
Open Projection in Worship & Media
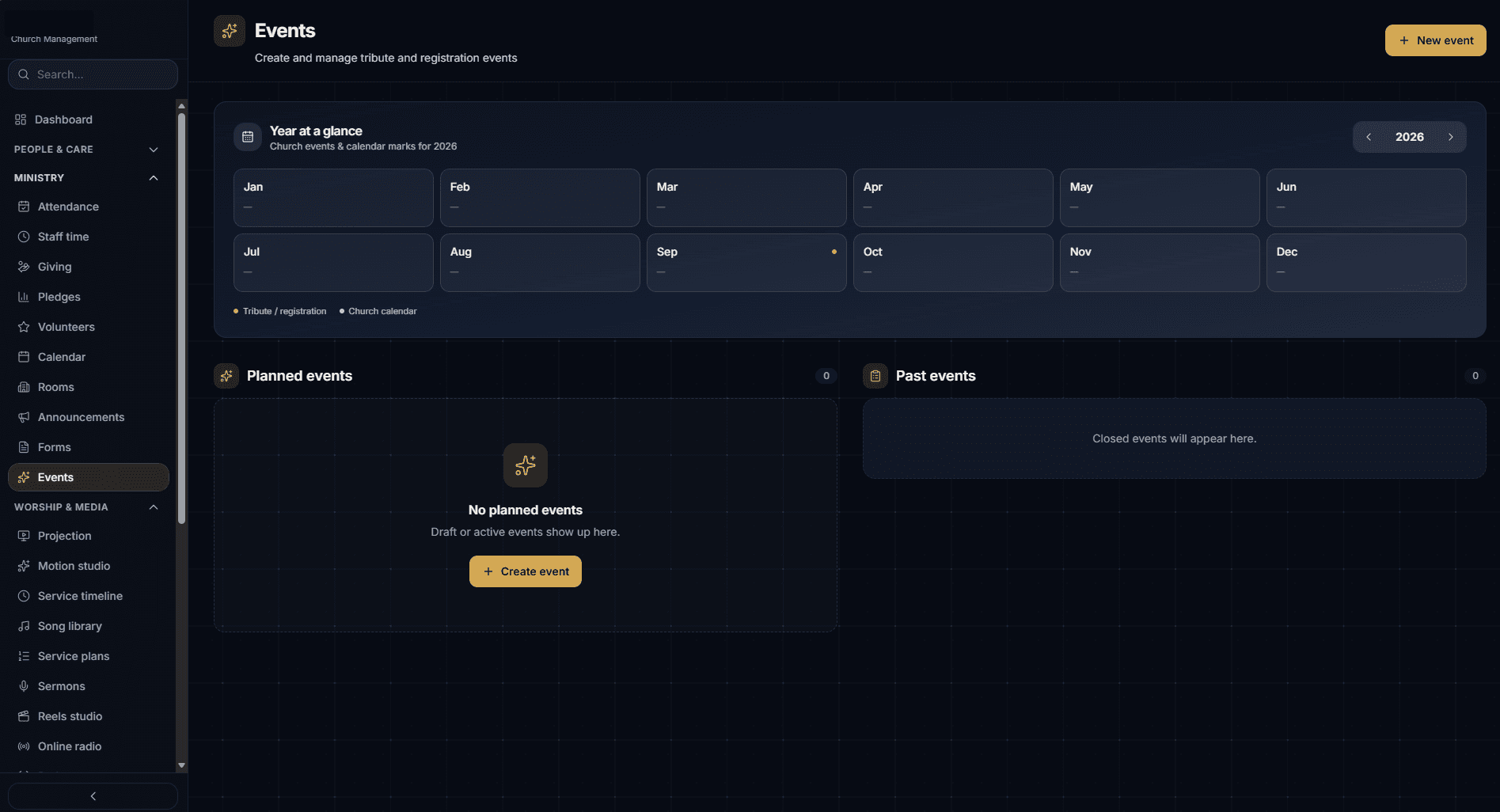click(87, 536)
